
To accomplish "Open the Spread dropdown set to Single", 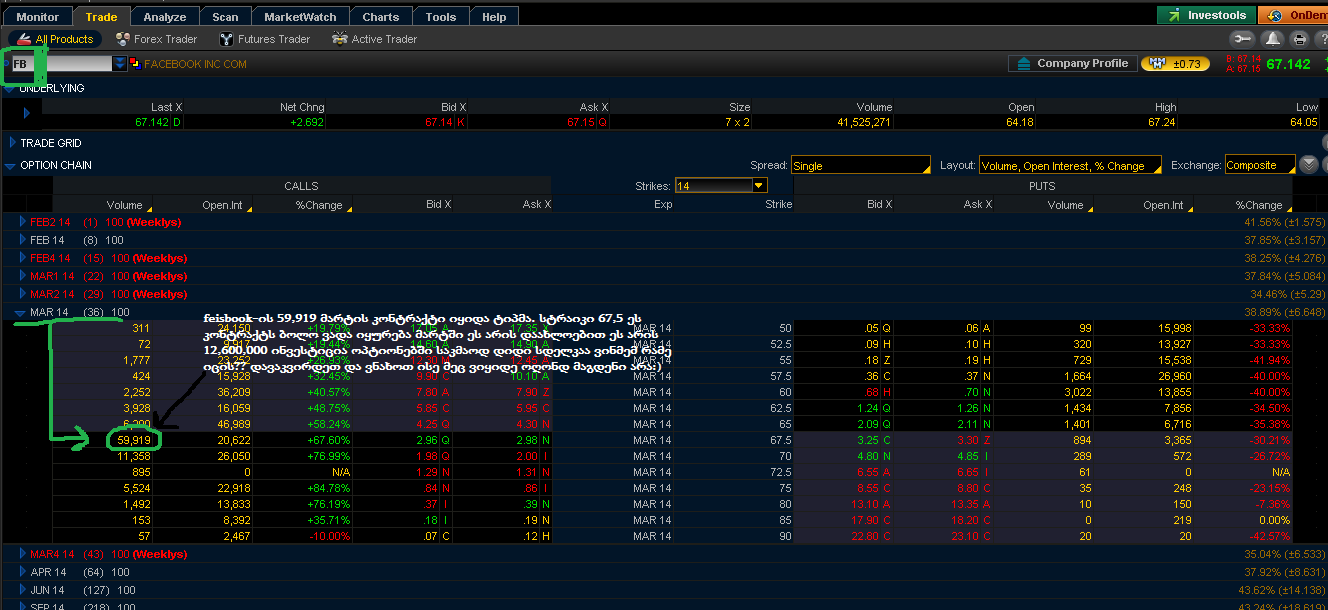I will [x=860, y=166].
